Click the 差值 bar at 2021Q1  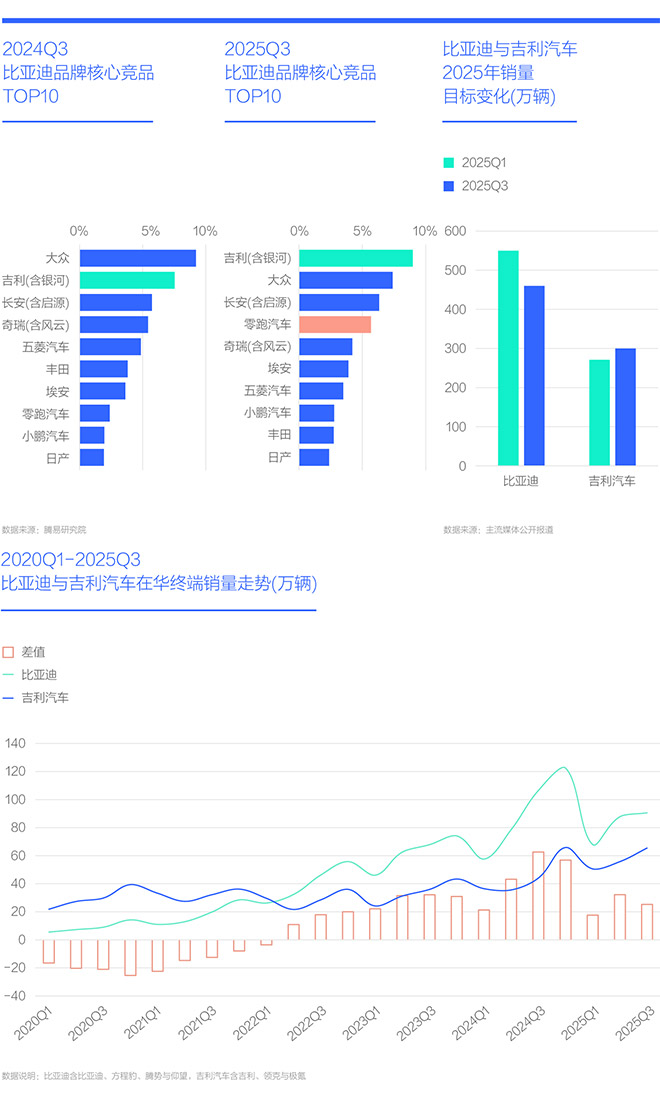pyautogui.click(x=158, y=955)
